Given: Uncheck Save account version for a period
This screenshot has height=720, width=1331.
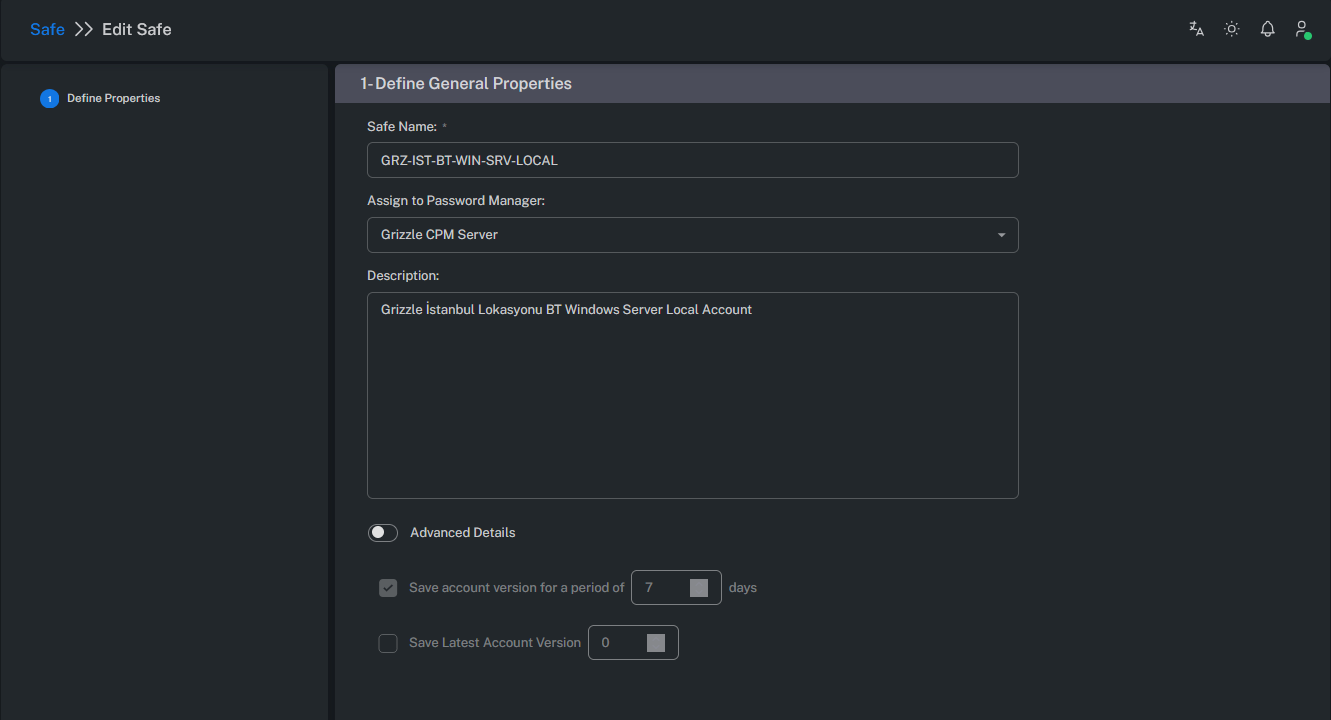Looking at the screenshot, I should click(x=388, y=588).
